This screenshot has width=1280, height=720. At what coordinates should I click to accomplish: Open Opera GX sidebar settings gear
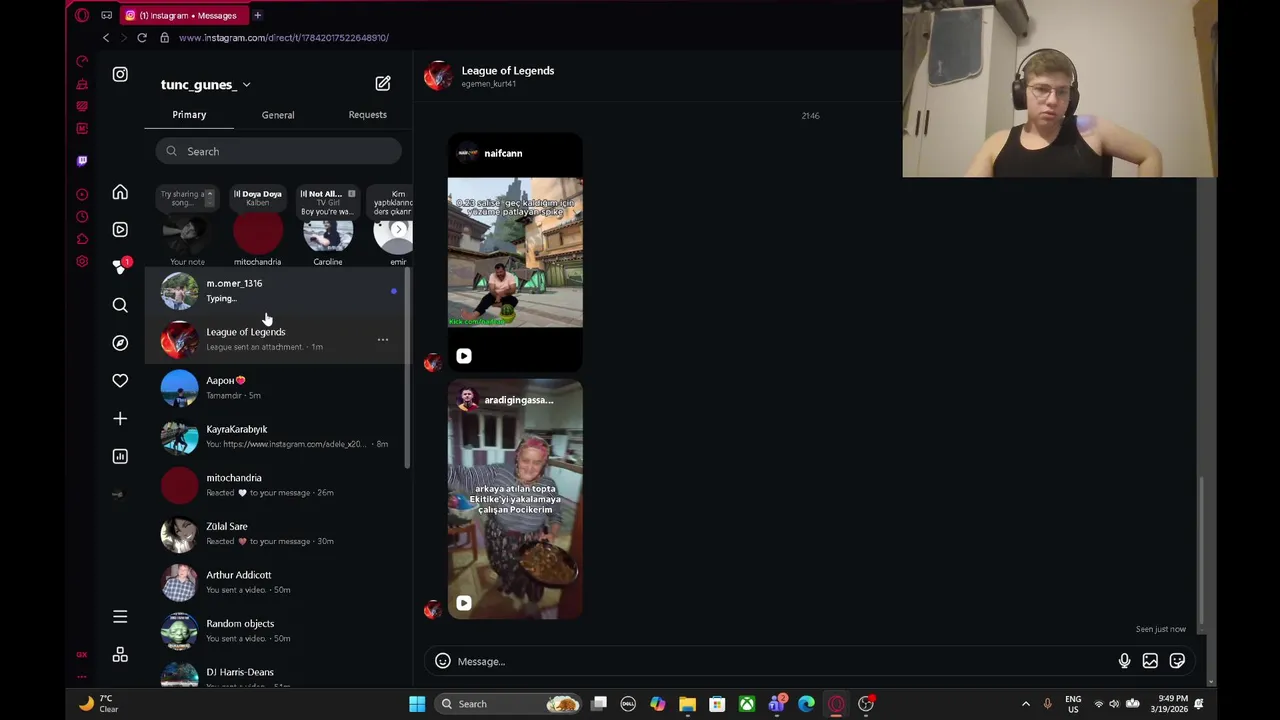[x=82, y=262]
